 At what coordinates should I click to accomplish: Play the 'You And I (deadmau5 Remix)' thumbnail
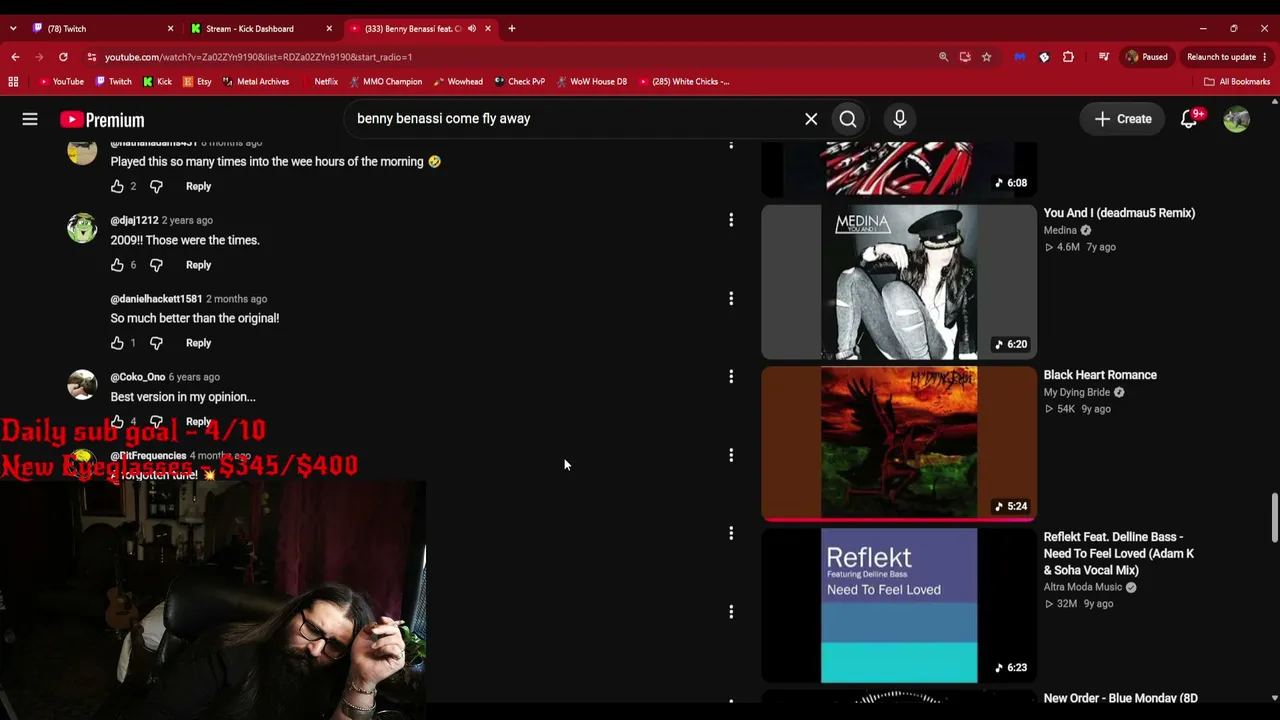[899, 282]
